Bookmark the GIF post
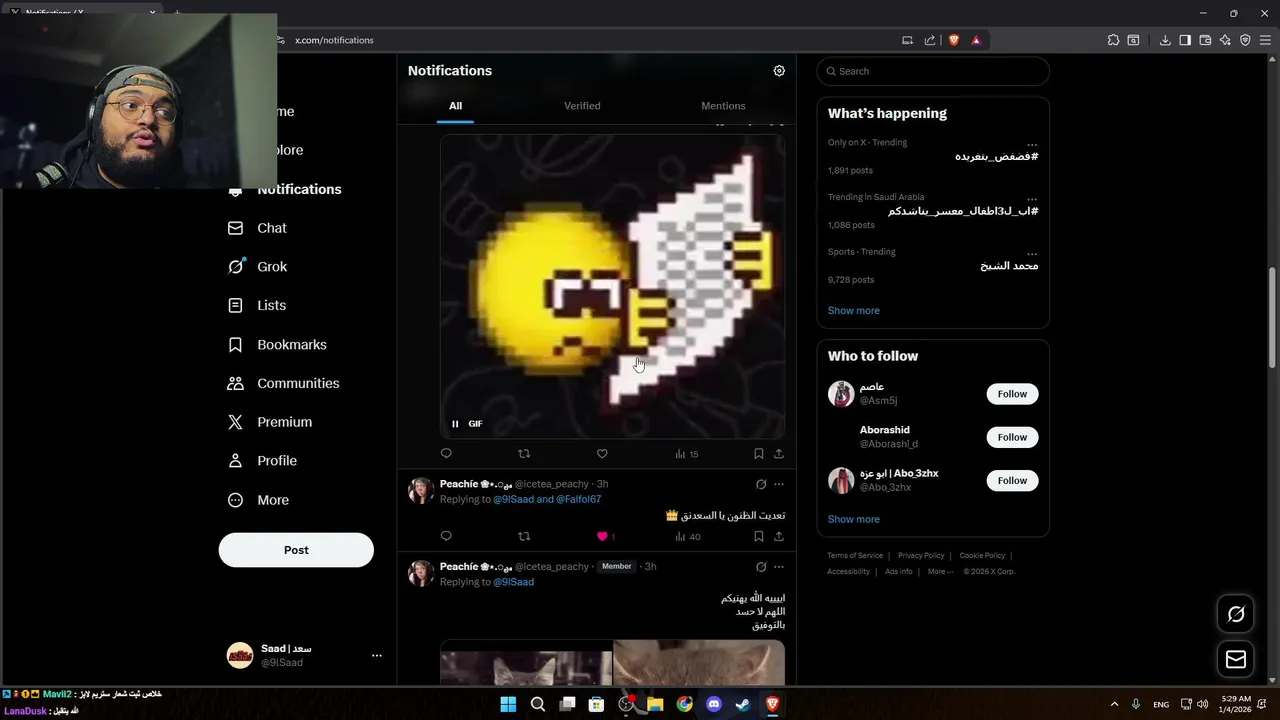The image size is (1280, 720). coord(759,454)
